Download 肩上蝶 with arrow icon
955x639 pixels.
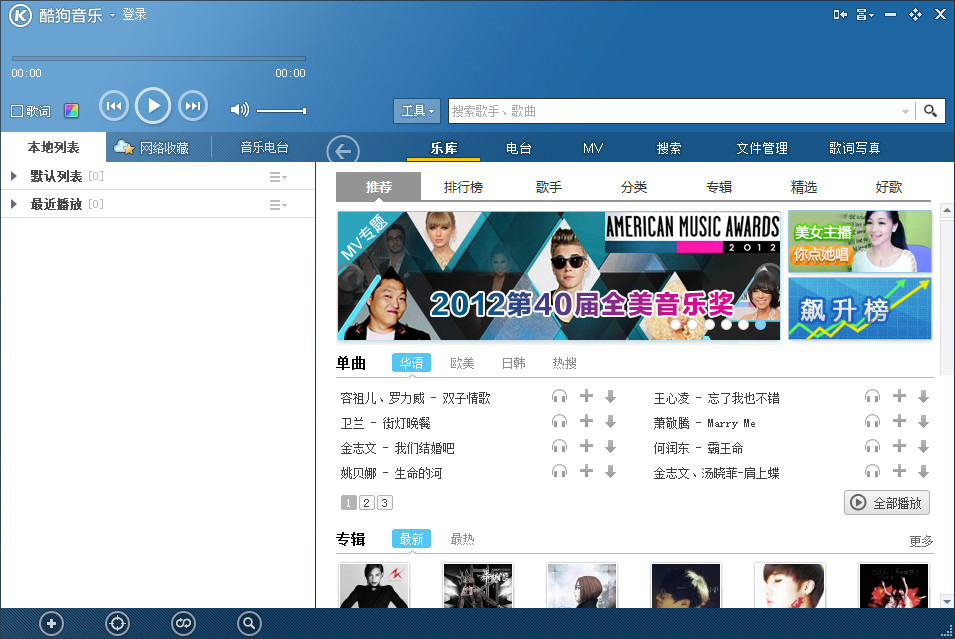[x=923, y=471]
